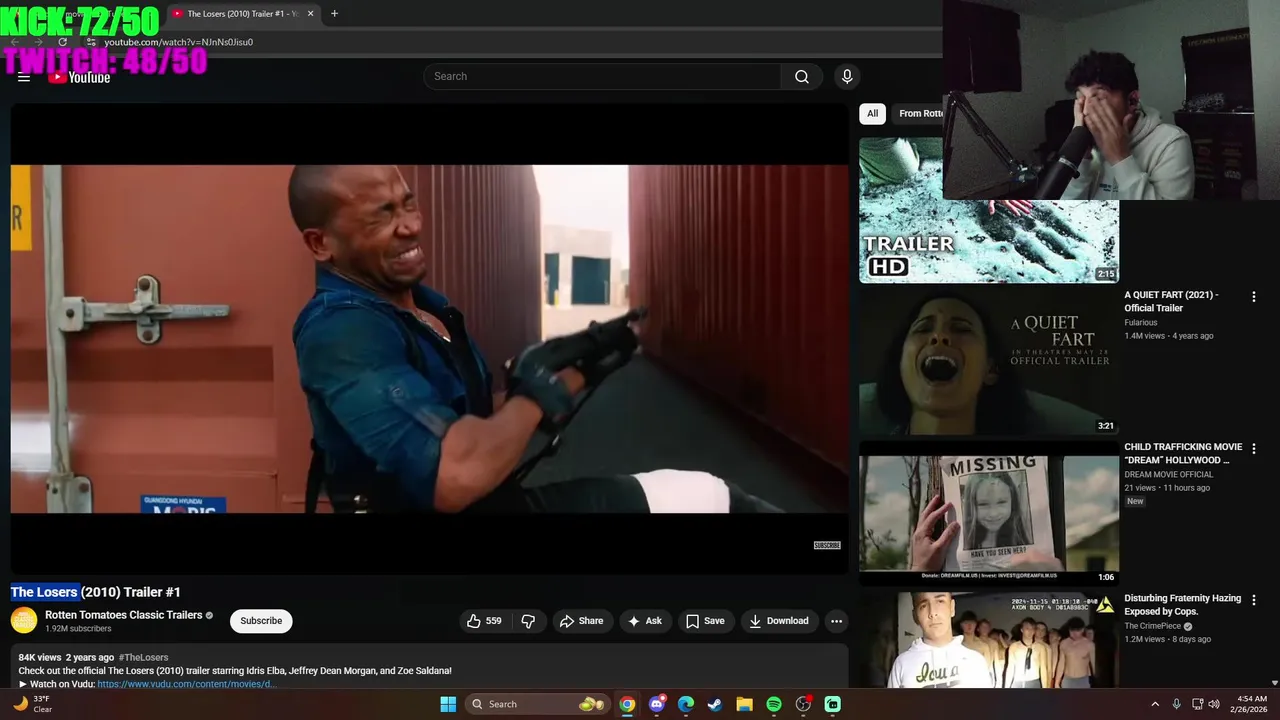Viewport: 1280px width, 720px height.
Task: Subscribe to Rotten Tomatoes Classic Trailers
Action: pyautogui.click(x=261, y=621)
